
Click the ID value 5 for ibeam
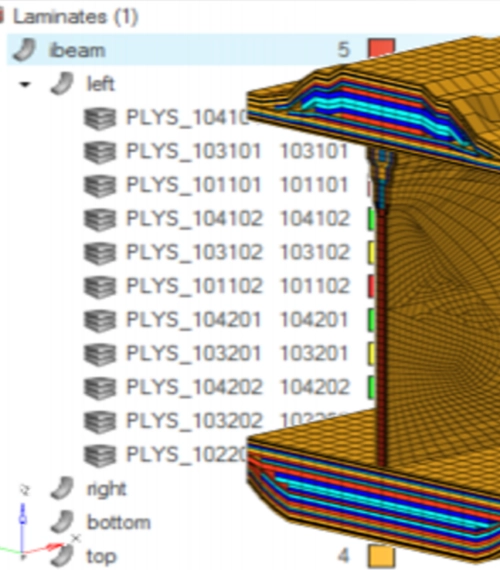[344, 50]
